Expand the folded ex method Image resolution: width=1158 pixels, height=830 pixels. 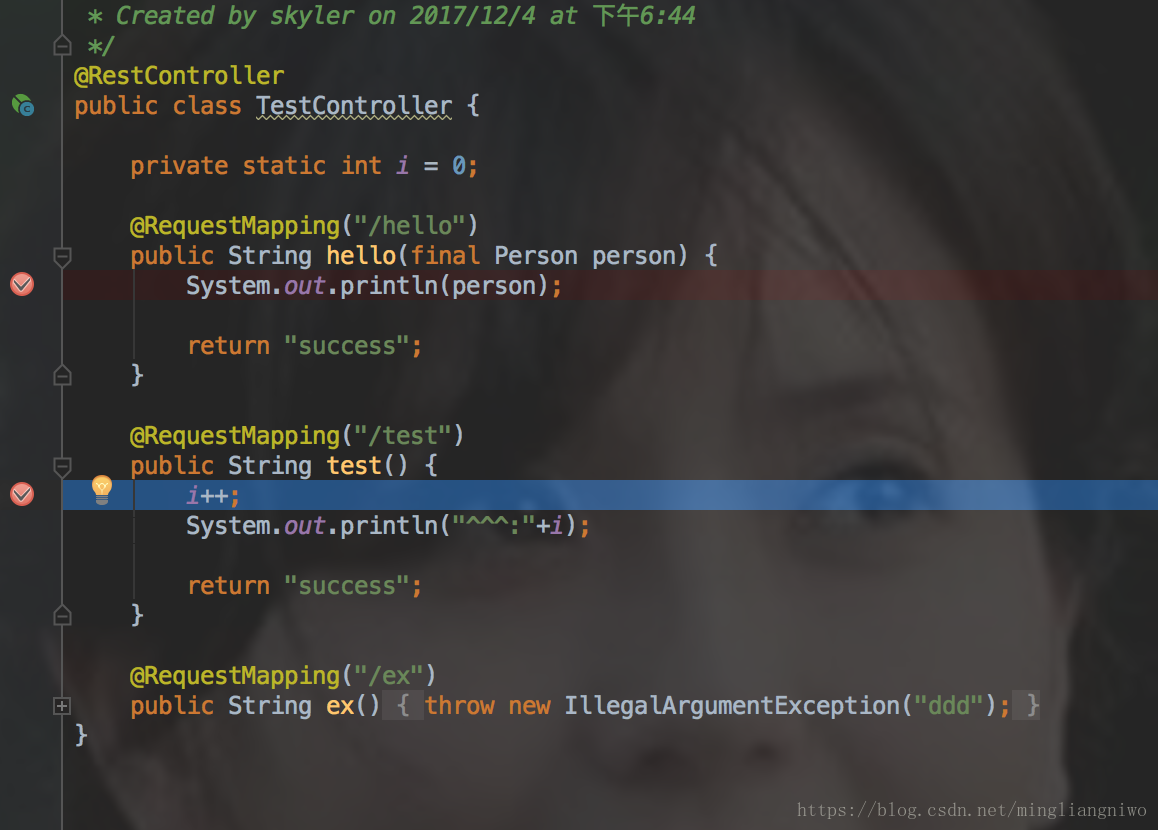pos(62,706)
